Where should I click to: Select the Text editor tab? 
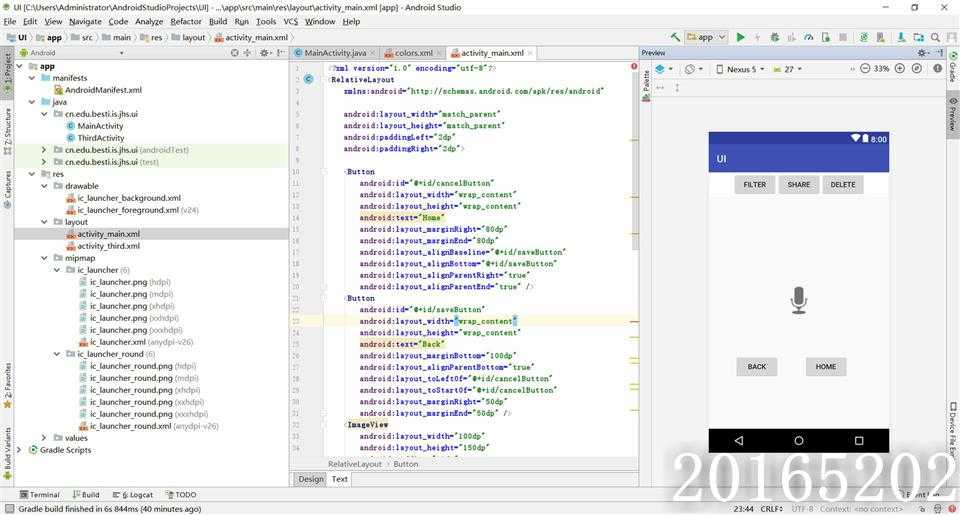(x=339, y=479)
